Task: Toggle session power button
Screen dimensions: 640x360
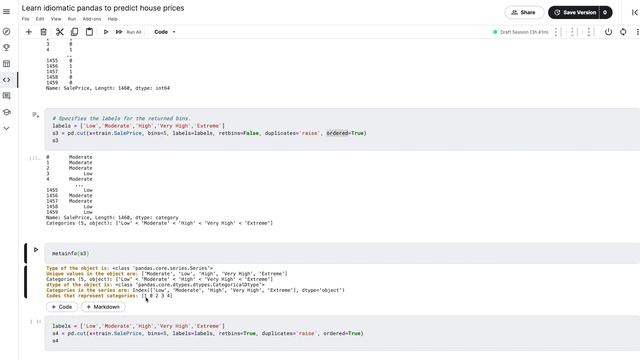Action: point(608,32)
